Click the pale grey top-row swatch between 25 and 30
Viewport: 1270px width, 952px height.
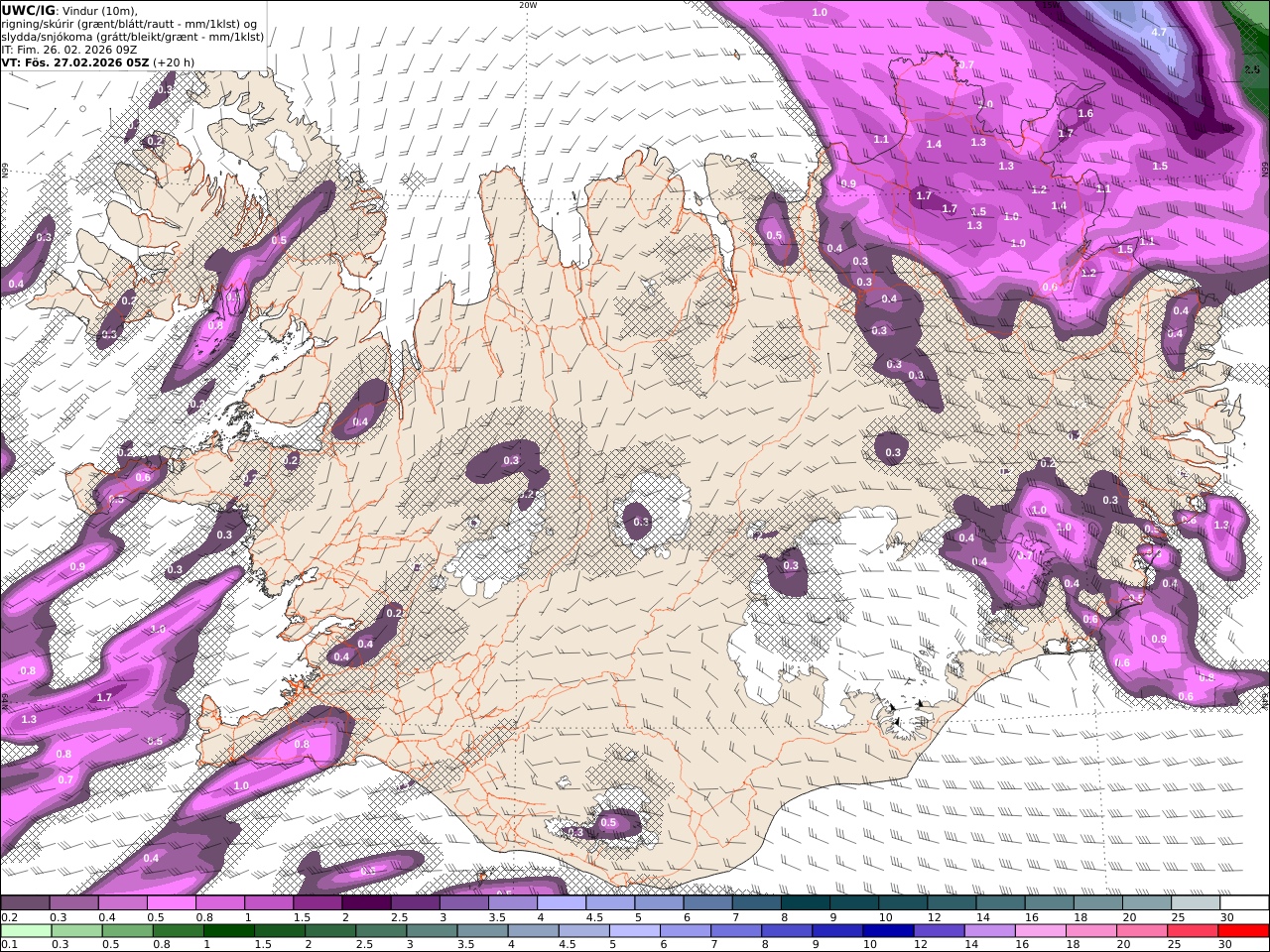(x=1197, y=903)
